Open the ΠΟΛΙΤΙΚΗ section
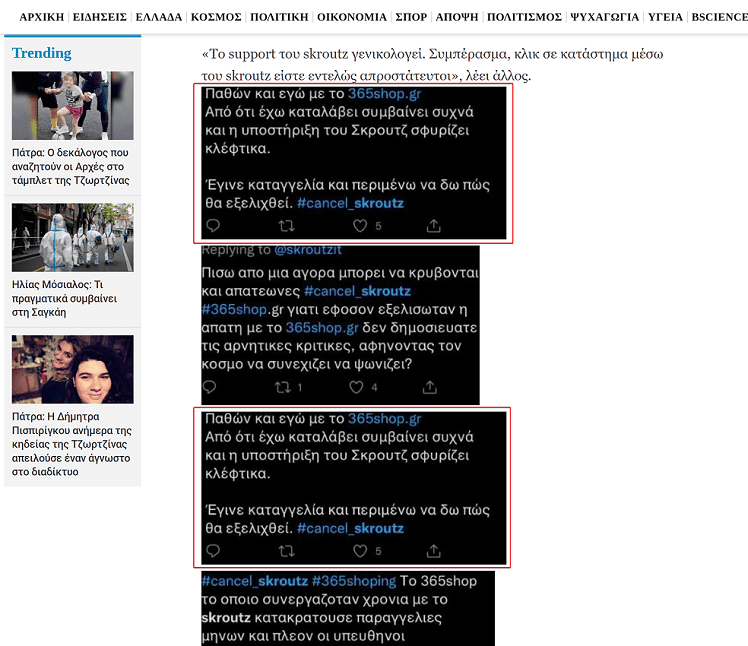 click(x=279, y=17)
